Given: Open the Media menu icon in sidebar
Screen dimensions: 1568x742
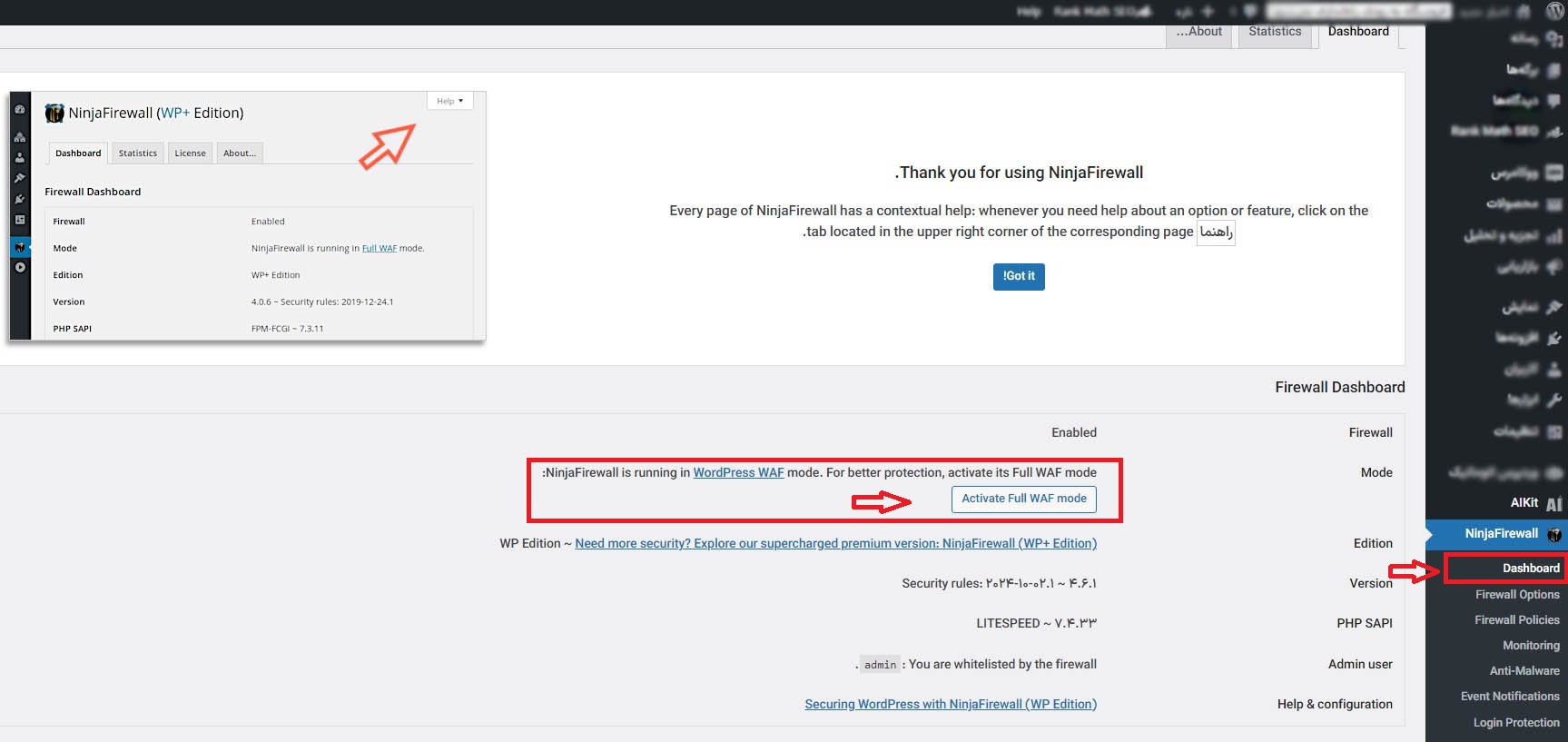Looking at the screenshot, I should [x=1553, y=39].
